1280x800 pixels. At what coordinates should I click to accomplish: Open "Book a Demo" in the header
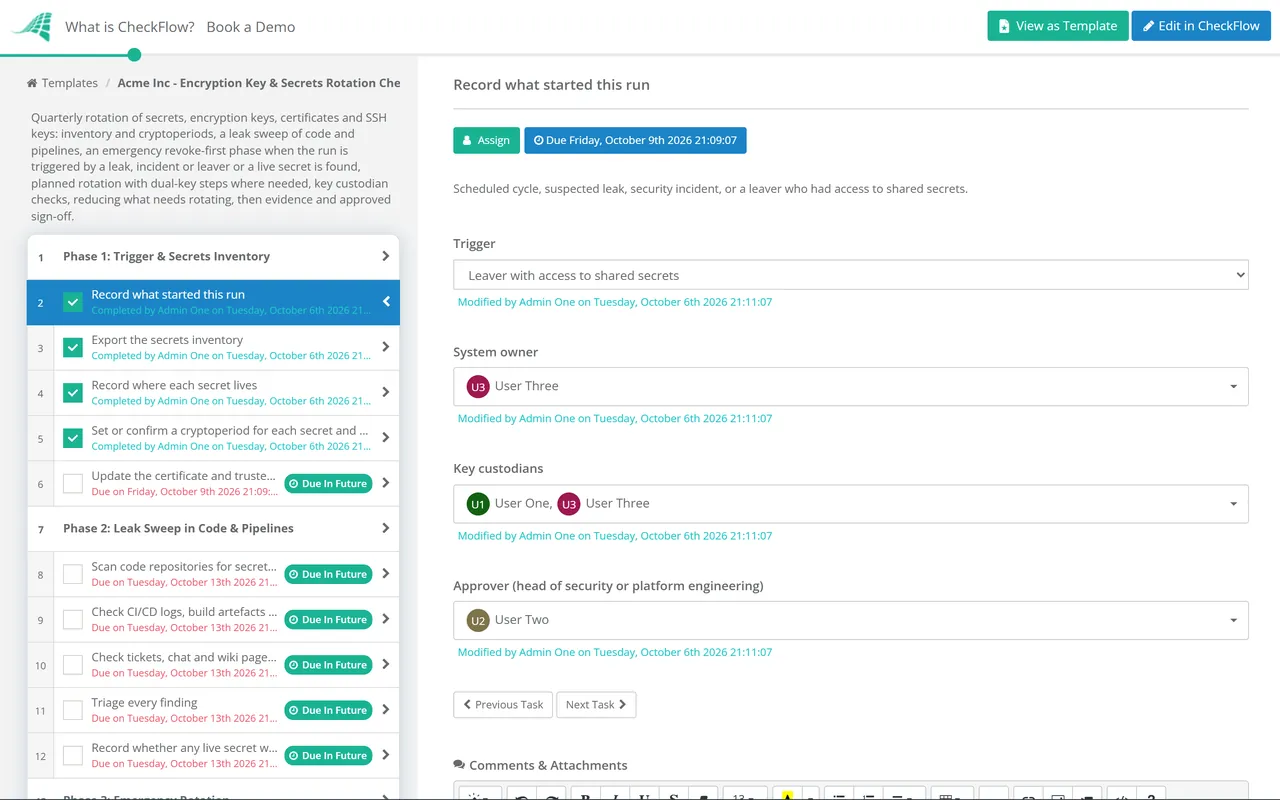(251, 27)
